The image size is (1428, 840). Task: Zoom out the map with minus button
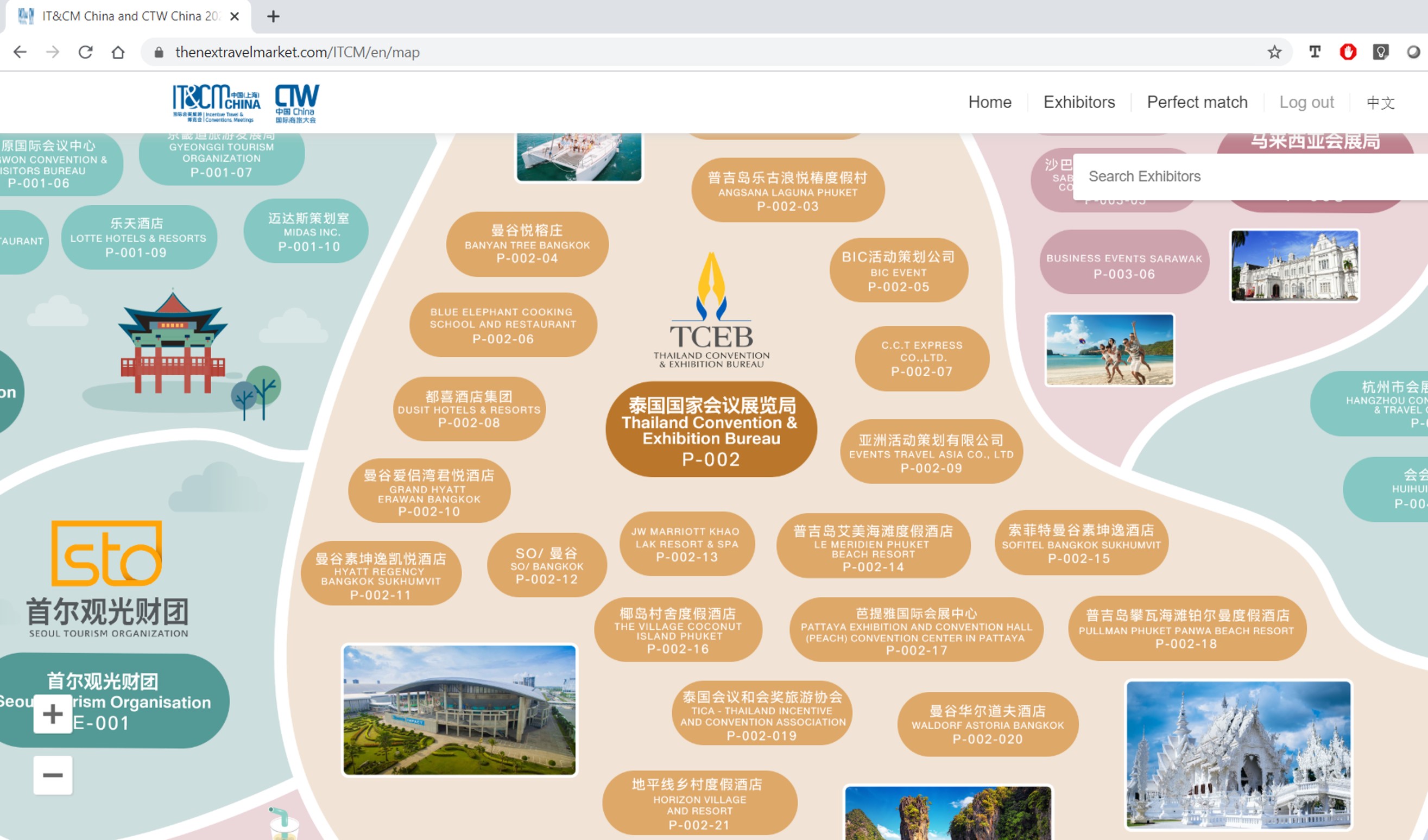pos(53,775)
